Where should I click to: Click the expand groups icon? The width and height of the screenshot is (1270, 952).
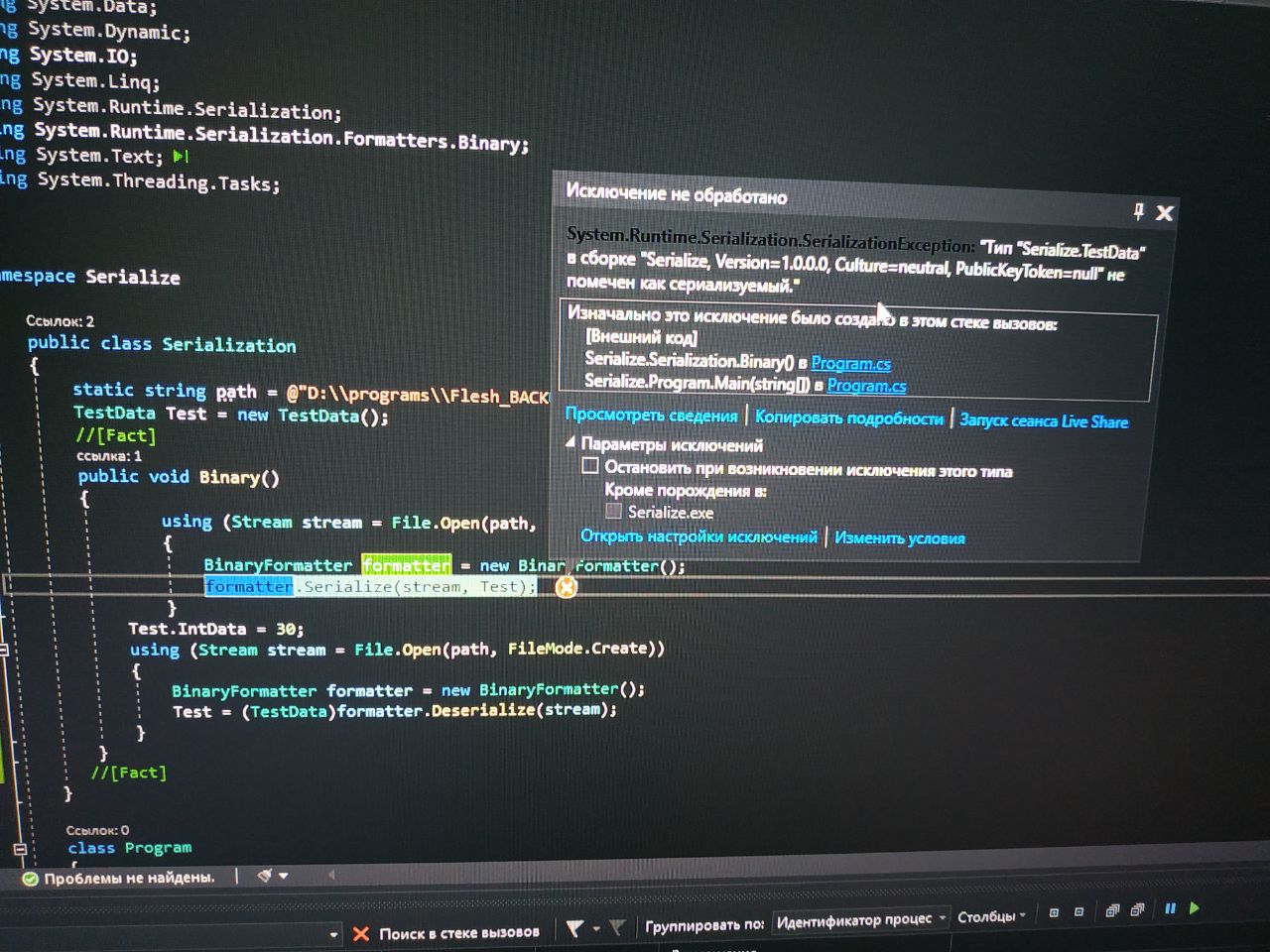click(1054, 912)
